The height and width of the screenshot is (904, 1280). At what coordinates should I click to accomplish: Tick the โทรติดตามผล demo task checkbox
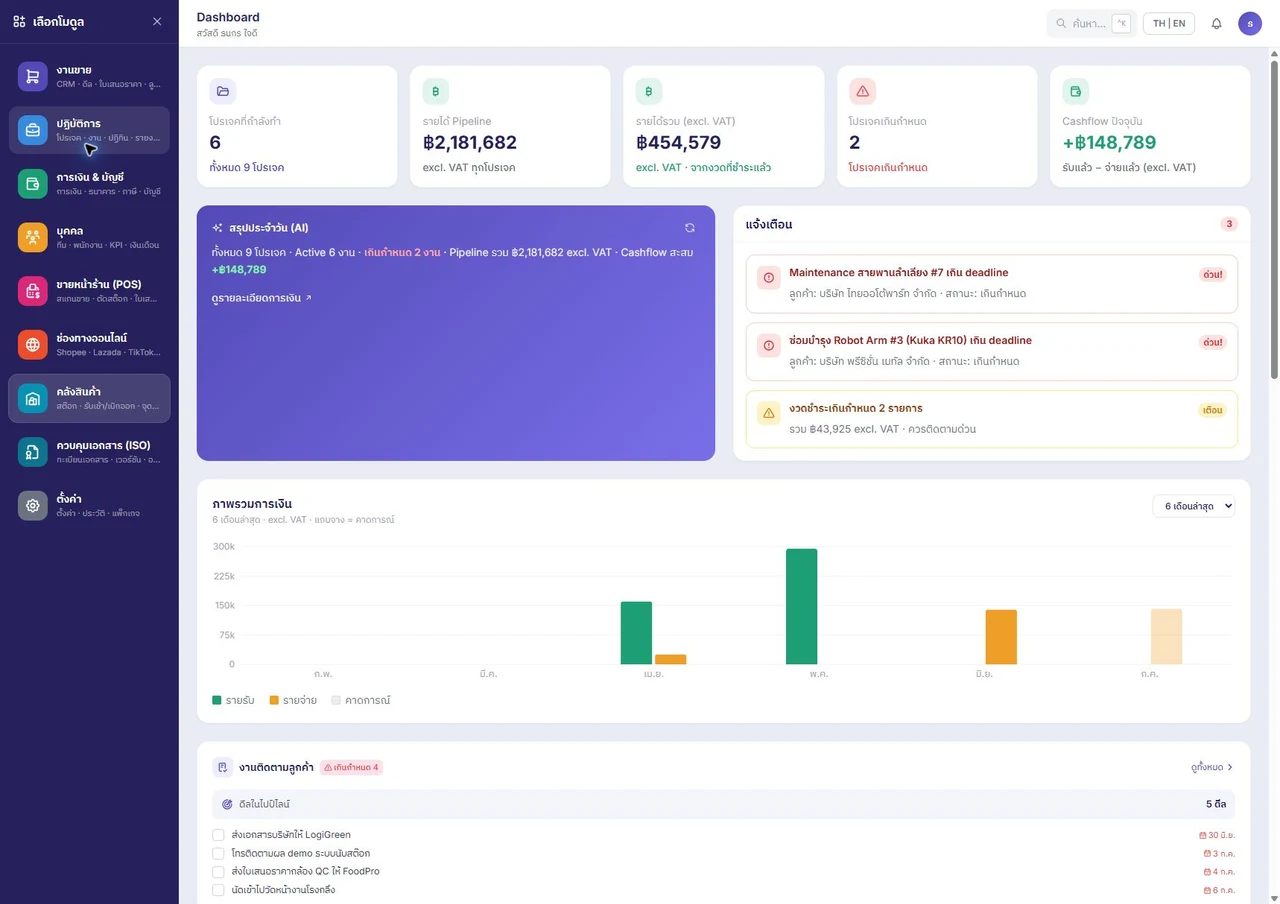point(218,853)
